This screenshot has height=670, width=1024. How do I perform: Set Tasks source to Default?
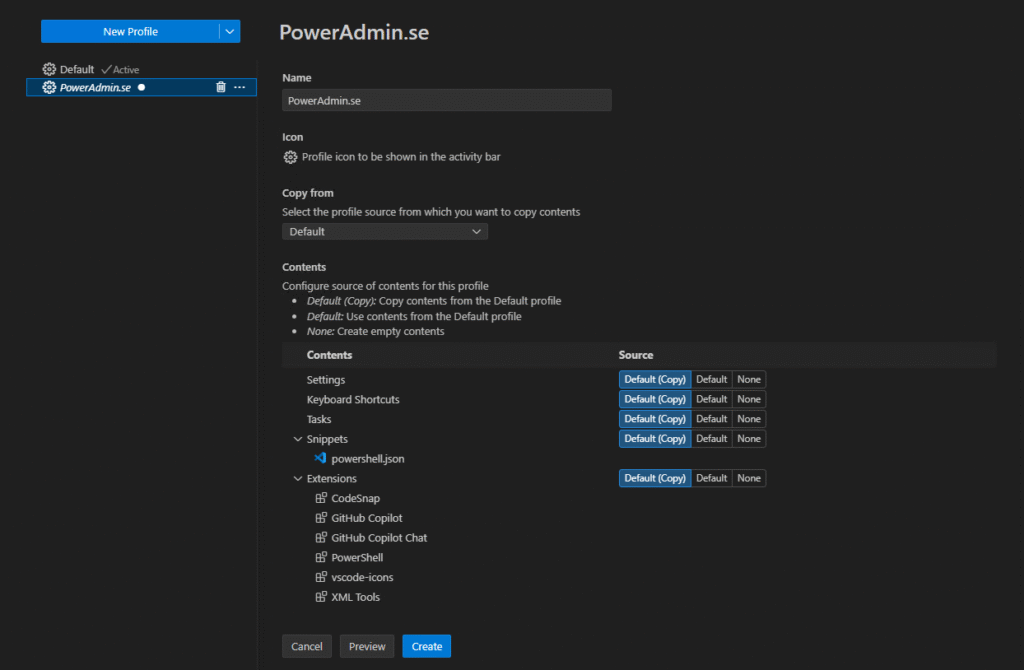711,419
